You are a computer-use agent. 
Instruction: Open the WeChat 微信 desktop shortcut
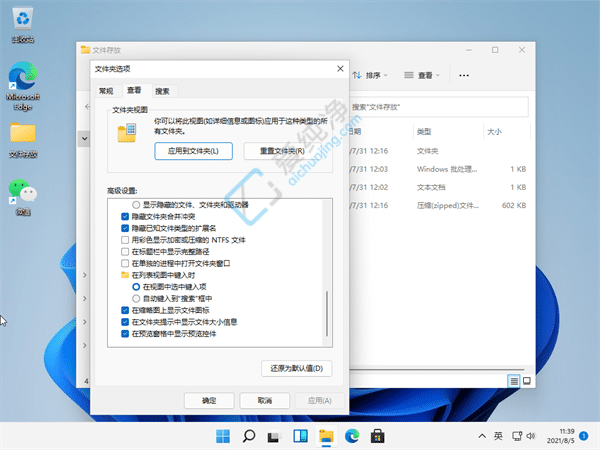[23, 197]
